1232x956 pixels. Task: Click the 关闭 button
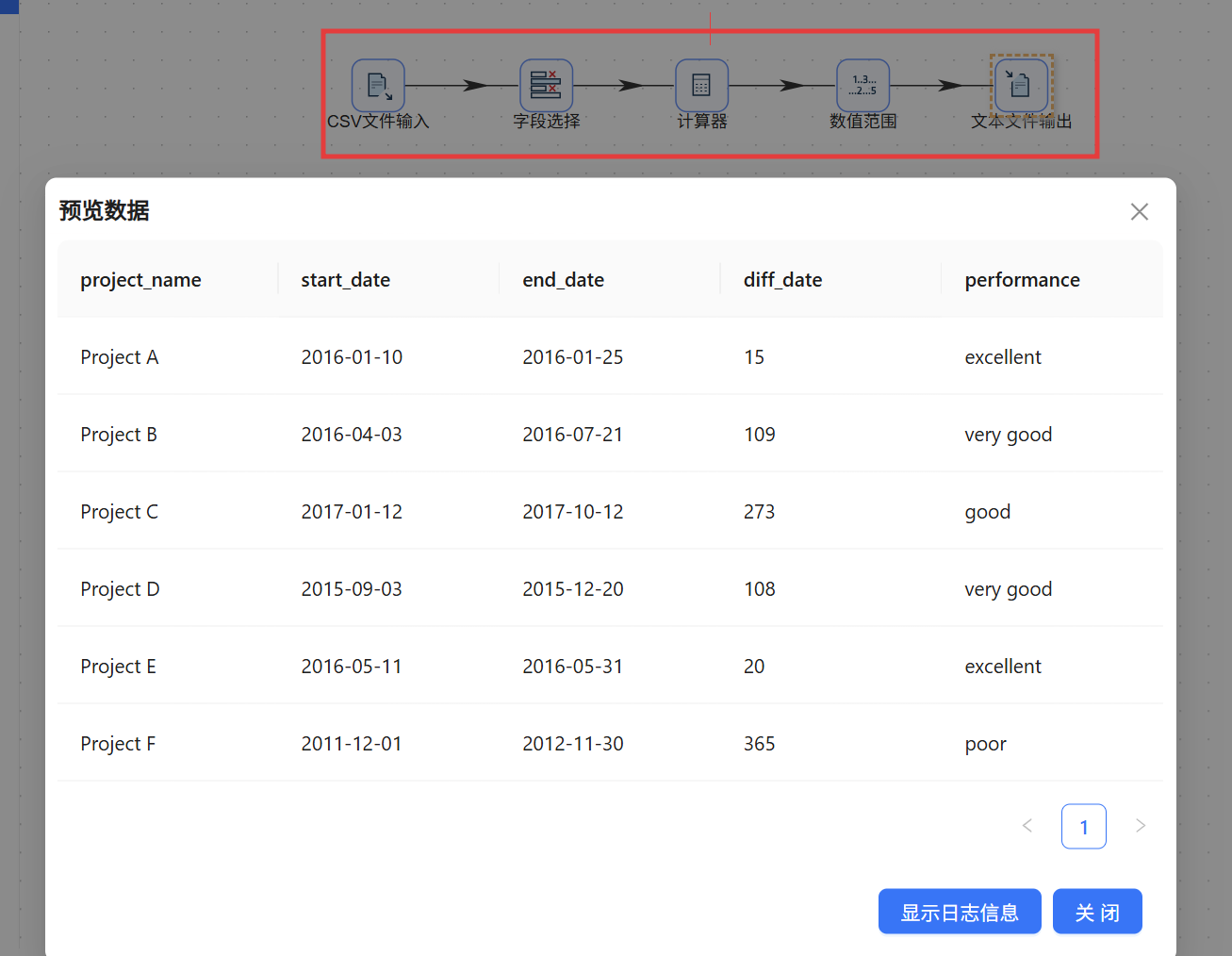coord(1097,912)
